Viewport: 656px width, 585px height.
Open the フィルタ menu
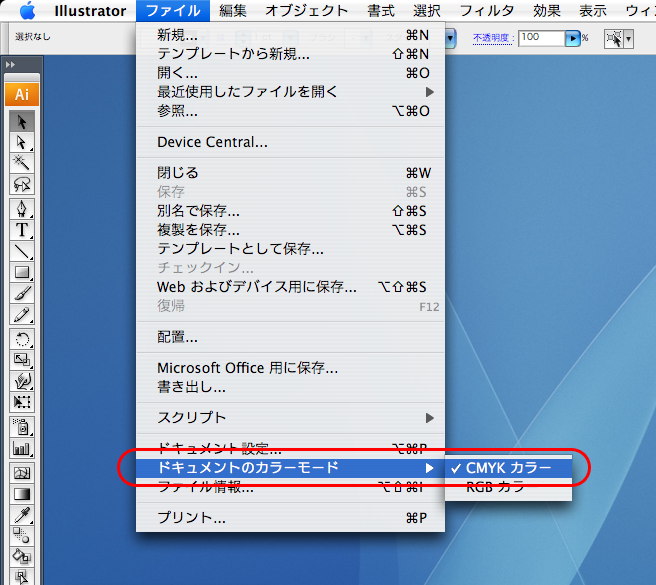(x=487, y=11)
